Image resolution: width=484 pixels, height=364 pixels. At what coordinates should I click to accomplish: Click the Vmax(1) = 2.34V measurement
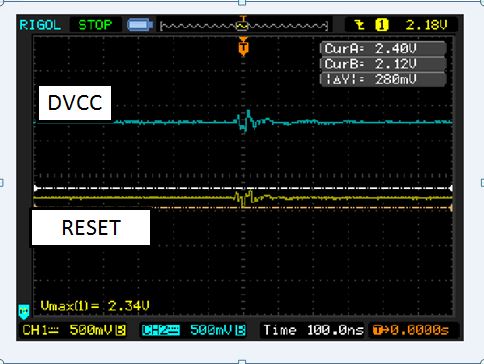pyautogui.click(x=95, y=306)
